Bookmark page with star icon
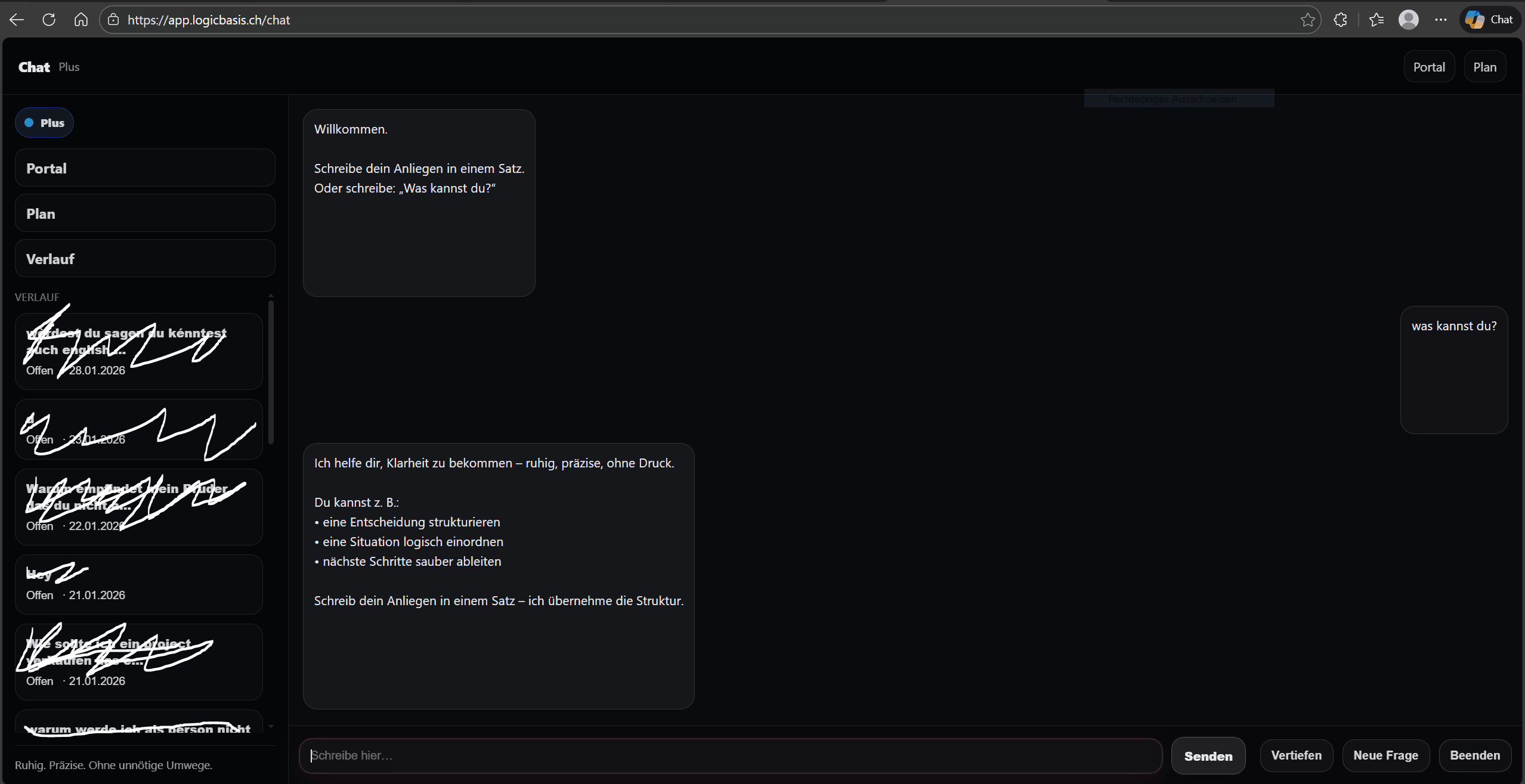 pyautogui.click(x=1307, y=20)
